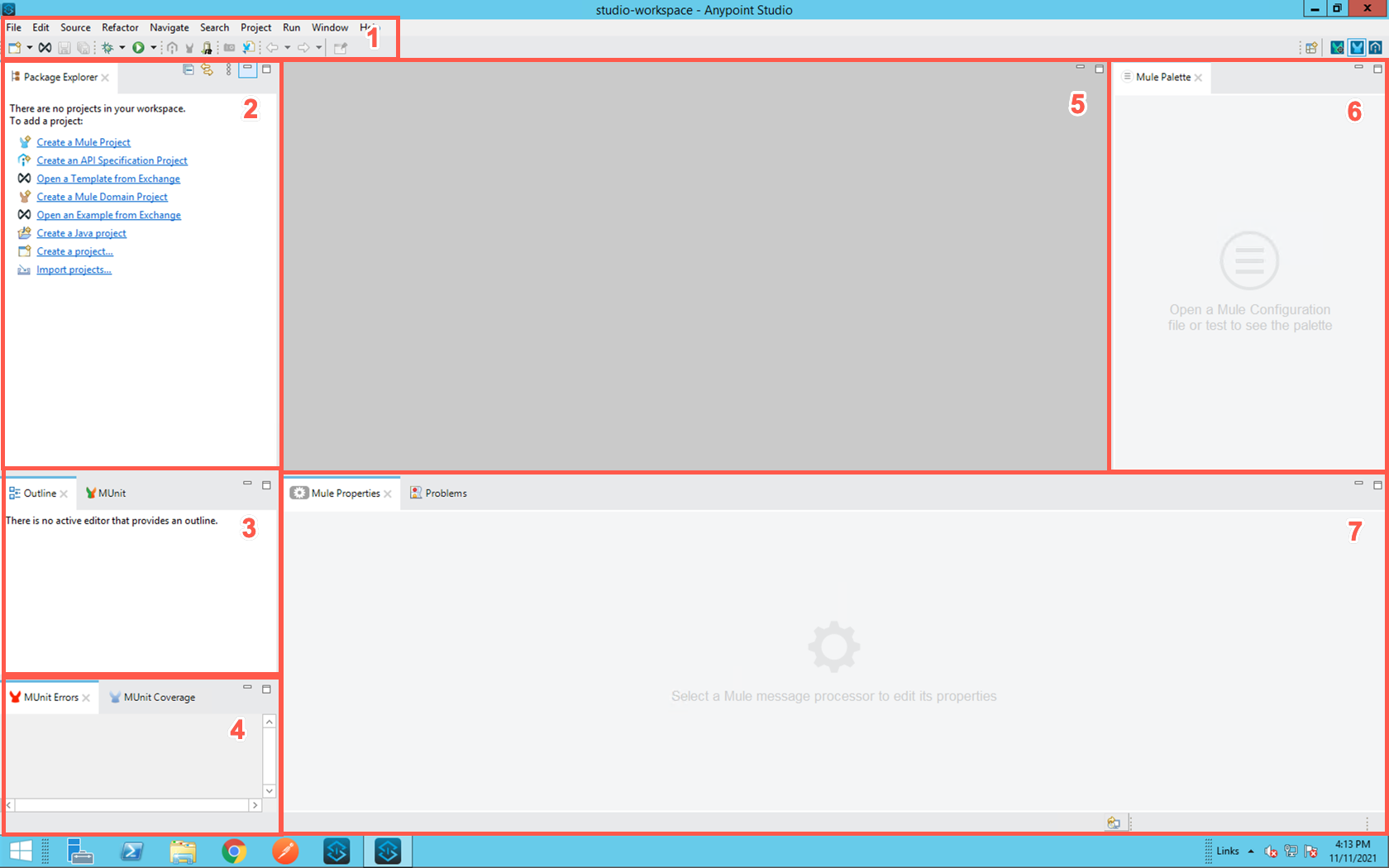The width and height of the screenshot is (1389, 868).
Task: Click the Save toolbar icon
Action: [x=64, y=48]
